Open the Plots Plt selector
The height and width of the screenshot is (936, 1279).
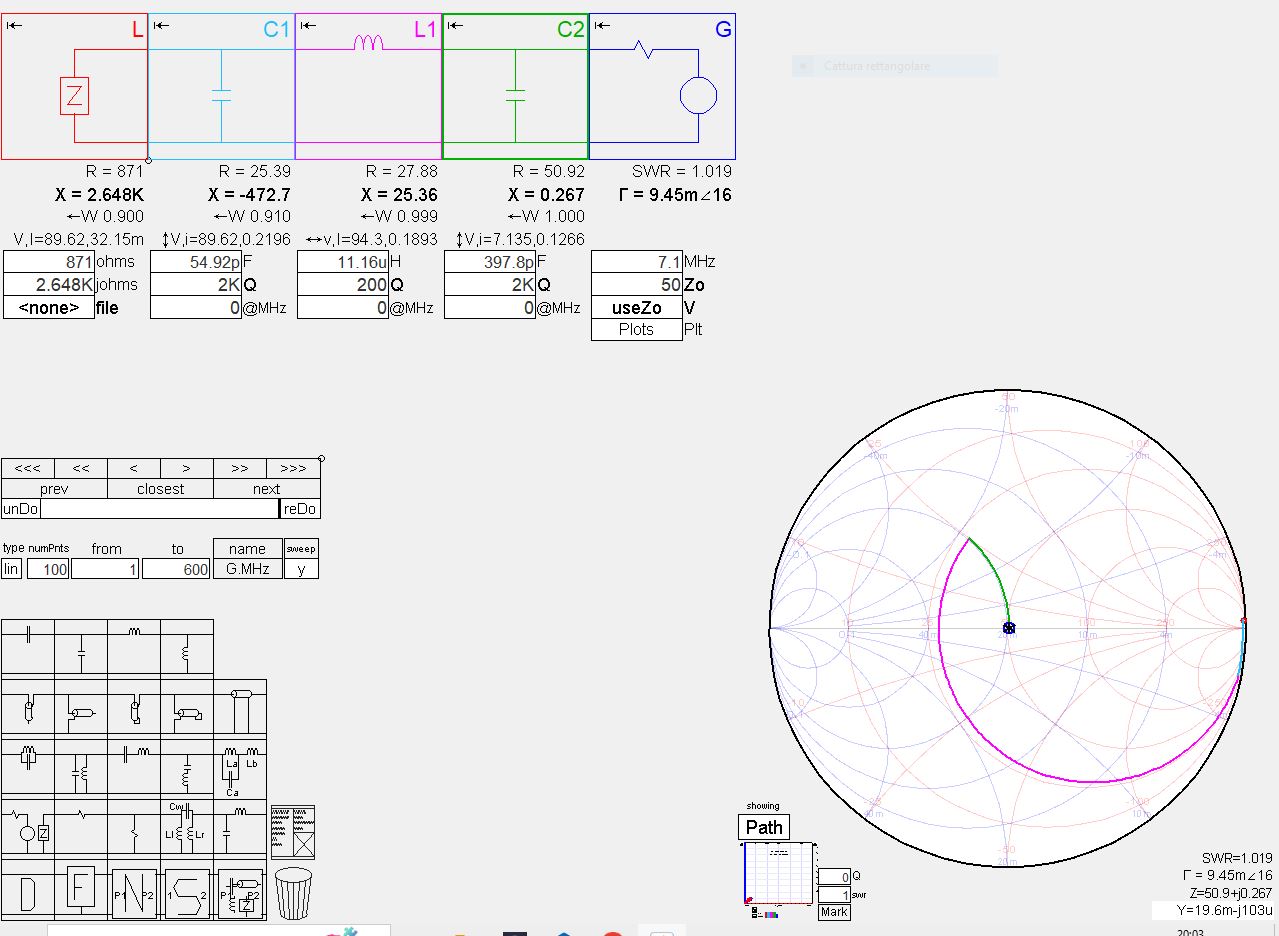[x=637, y=329]
